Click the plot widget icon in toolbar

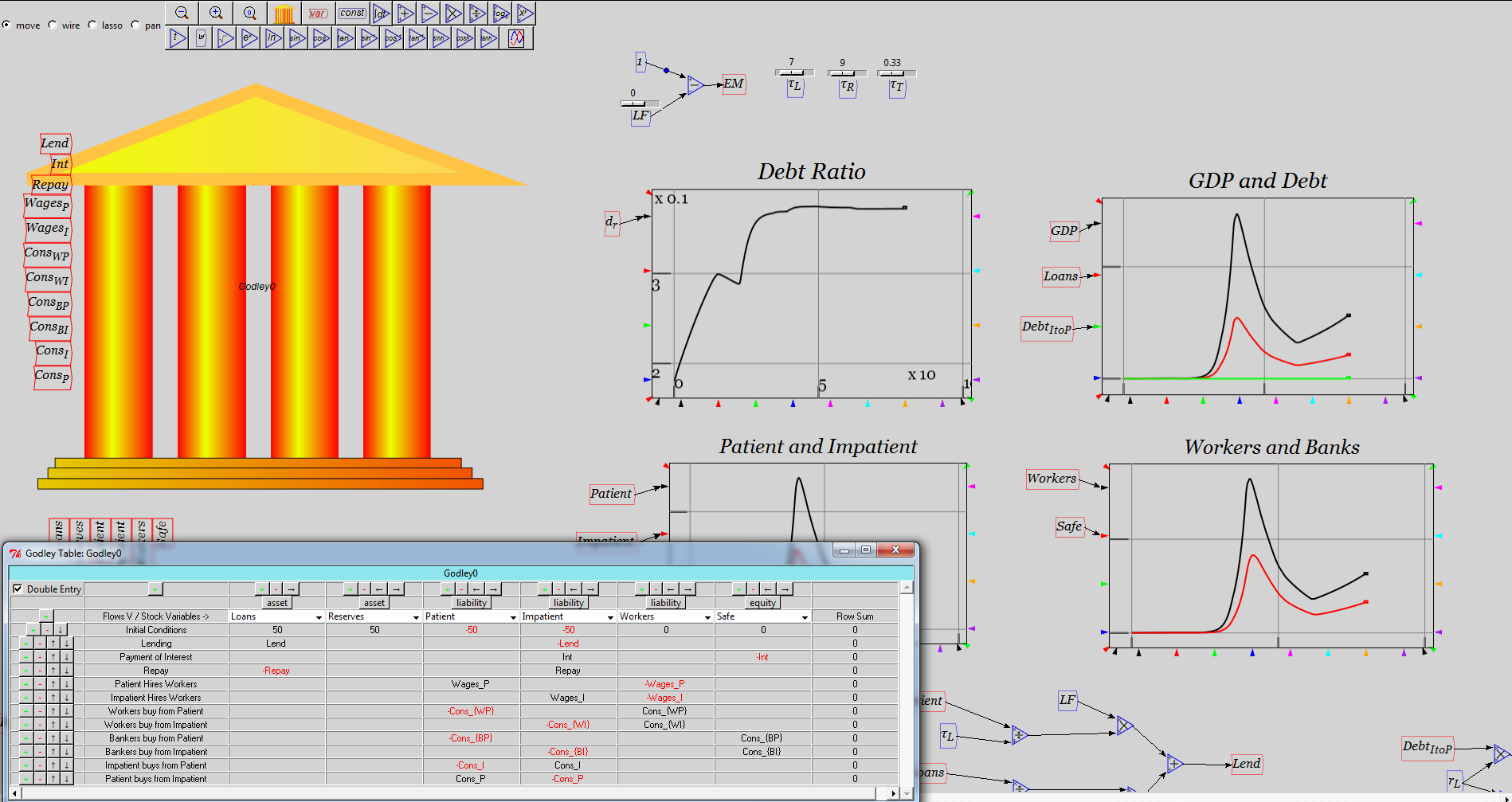pos(516,38)
